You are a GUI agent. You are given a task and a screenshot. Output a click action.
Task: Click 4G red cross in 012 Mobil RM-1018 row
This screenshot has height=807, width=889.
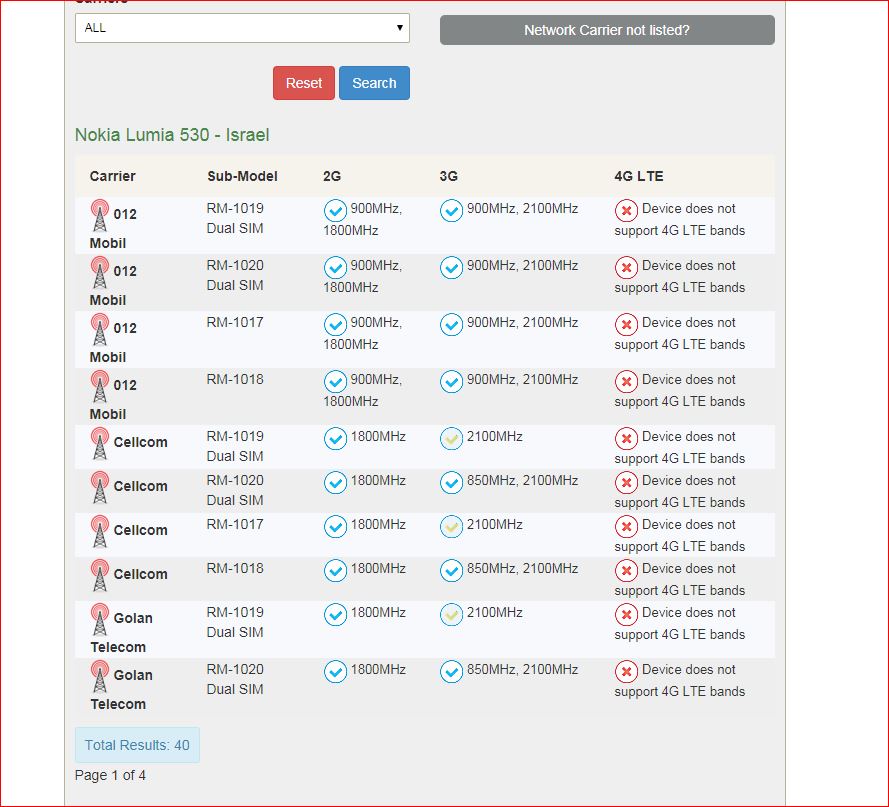626,382
